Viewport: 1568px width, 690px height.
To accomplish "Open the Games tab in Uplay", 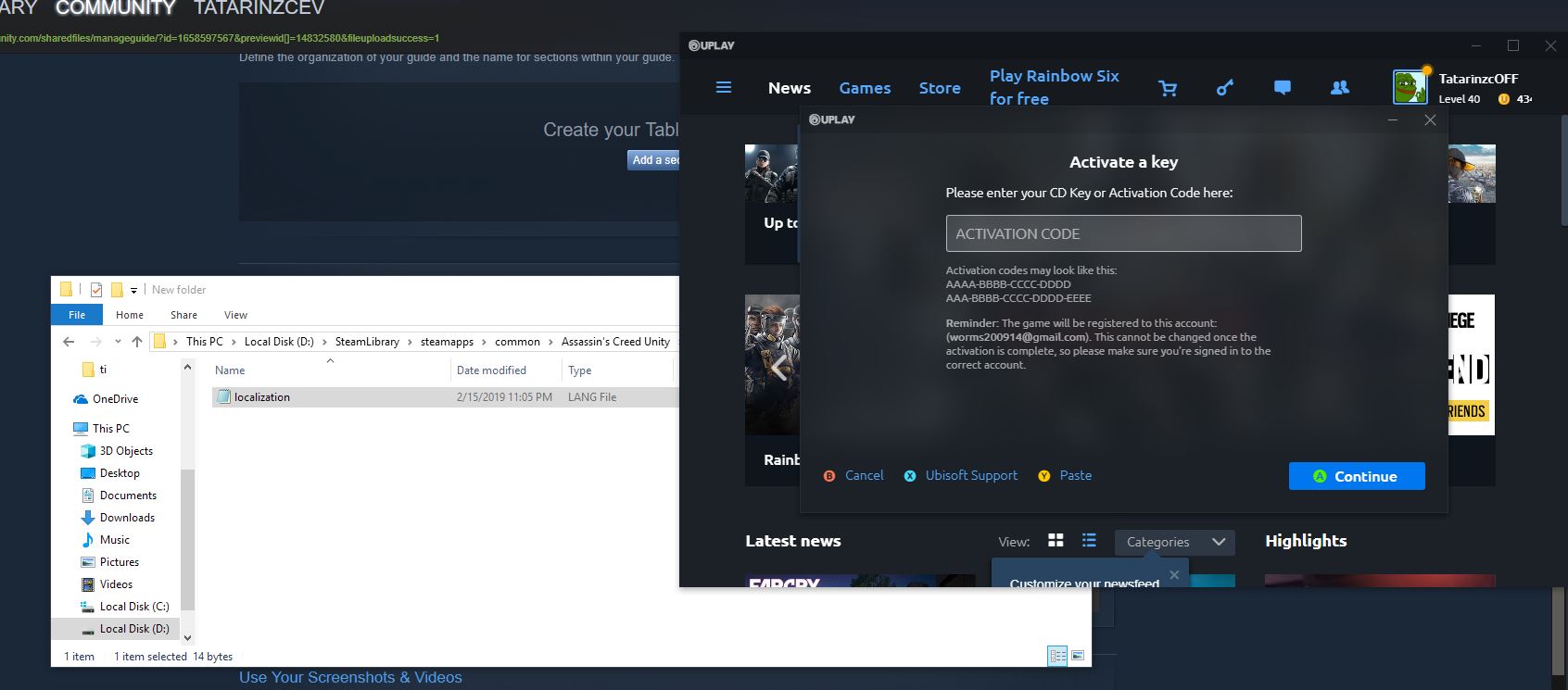I will 865,88.
